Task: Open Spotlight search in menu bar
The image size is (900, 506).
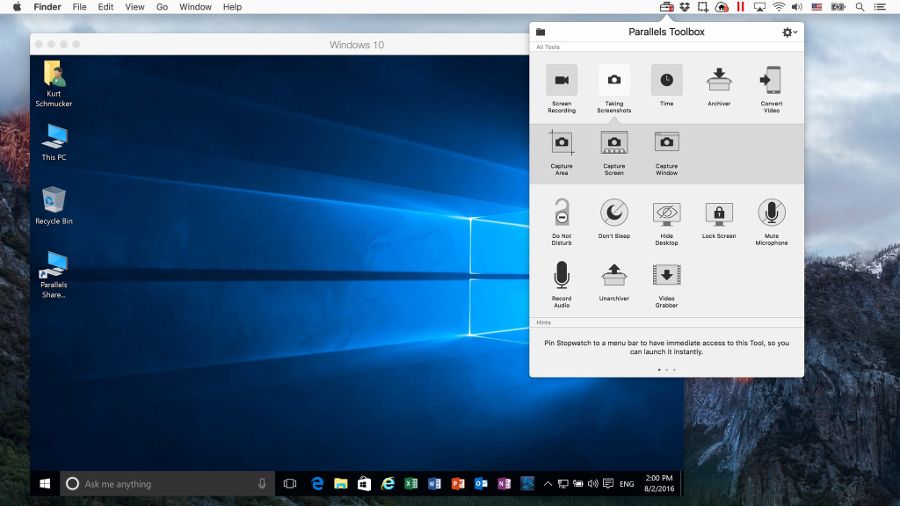Action: coord(859,7)
